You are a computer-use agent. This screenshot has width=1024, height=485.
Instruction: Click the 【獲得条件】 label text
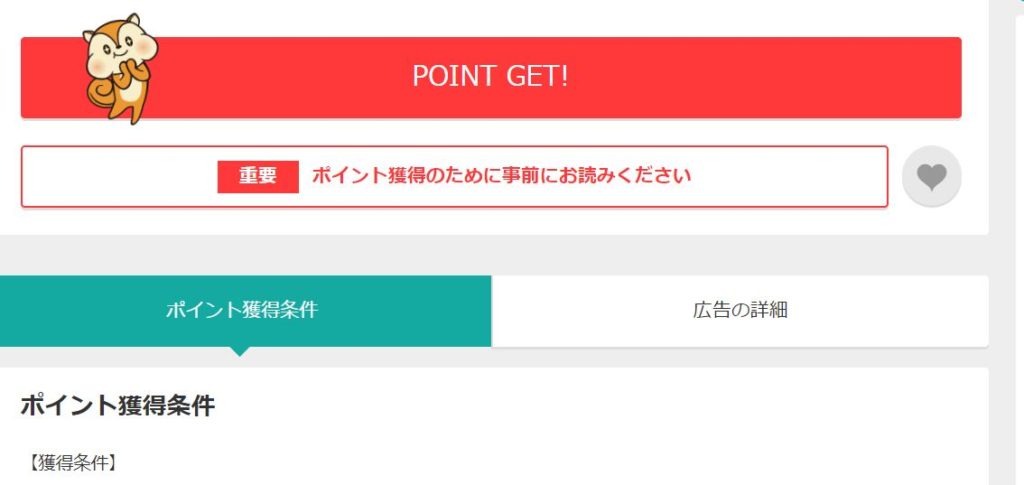point(73,464)
